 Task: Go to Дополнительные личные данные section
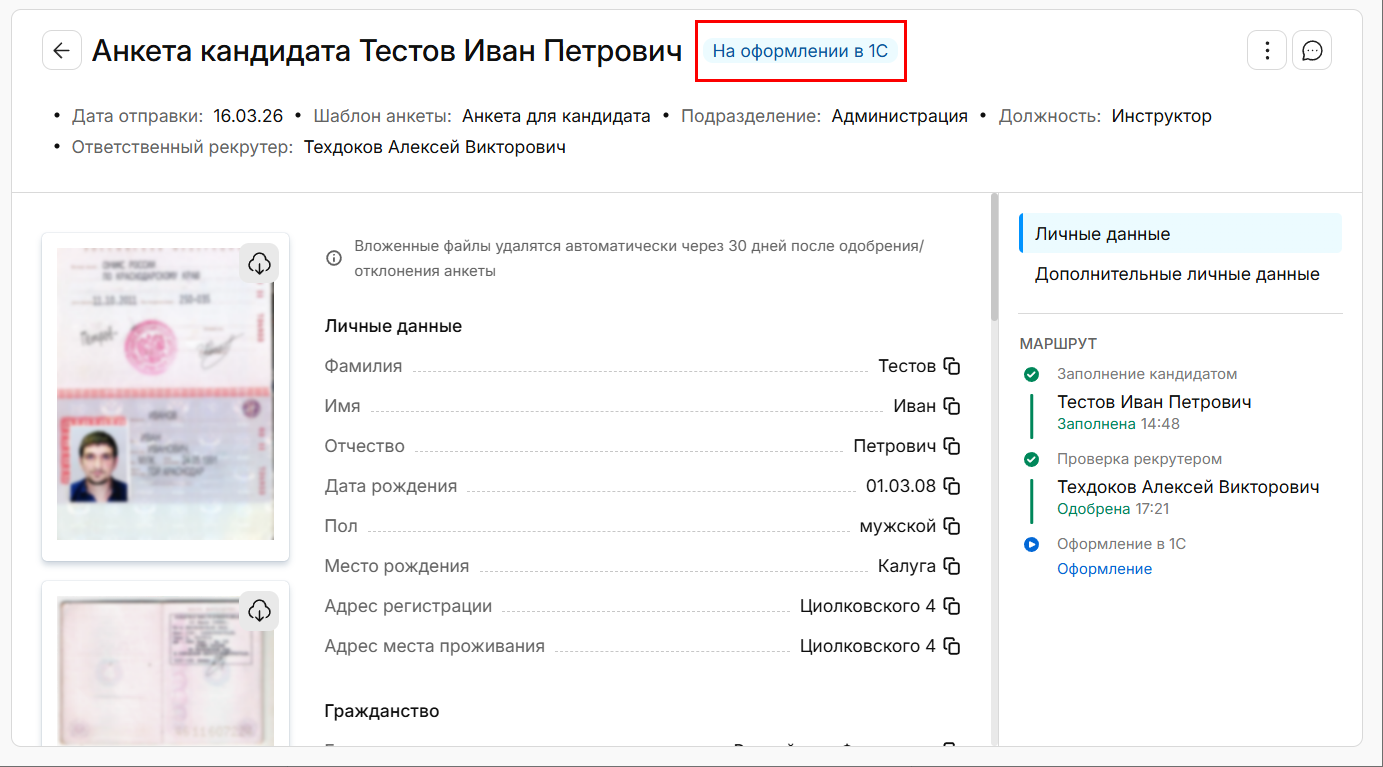pos(1177,274)
